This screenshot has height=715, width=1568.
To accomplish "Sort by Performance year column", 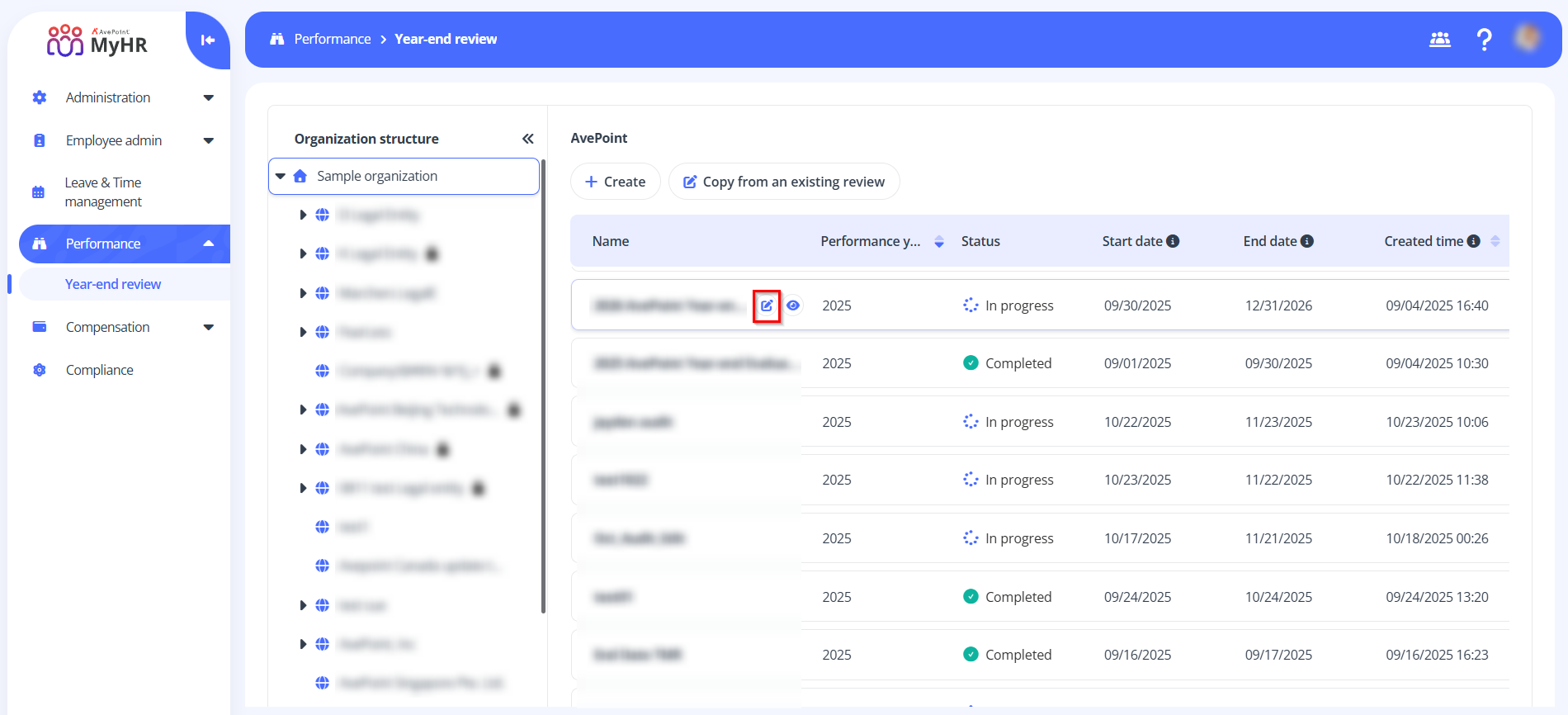I will tap(939, 241).
